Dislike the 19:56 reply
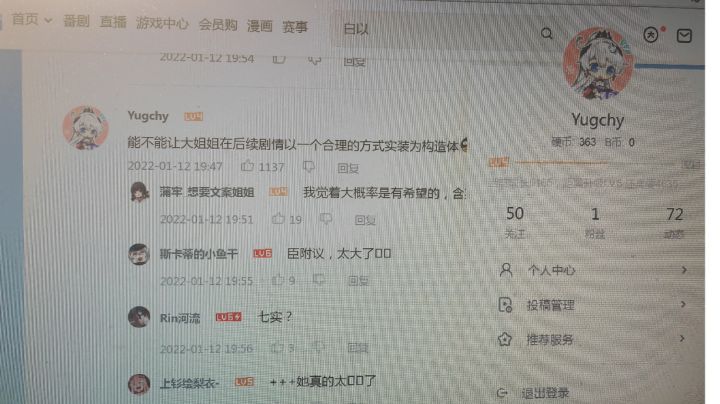This screenshot has height=404, width=720. (318, 348)
